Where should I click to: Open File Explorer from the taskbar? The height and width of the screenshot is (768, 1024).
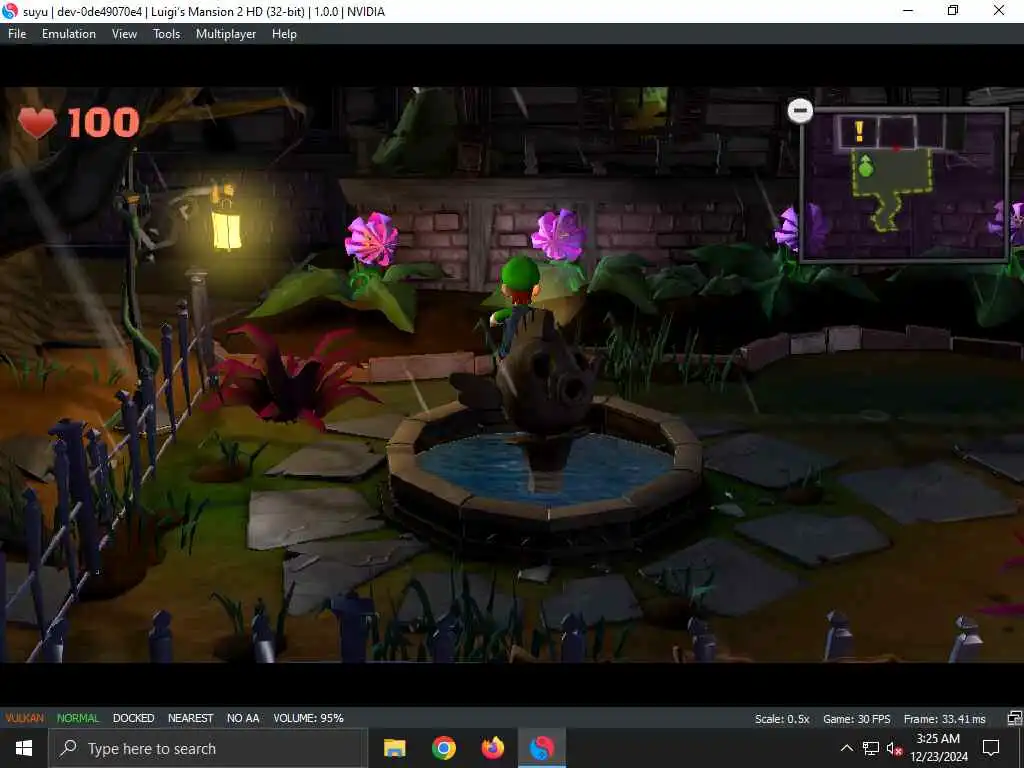[x=394, y=748]
